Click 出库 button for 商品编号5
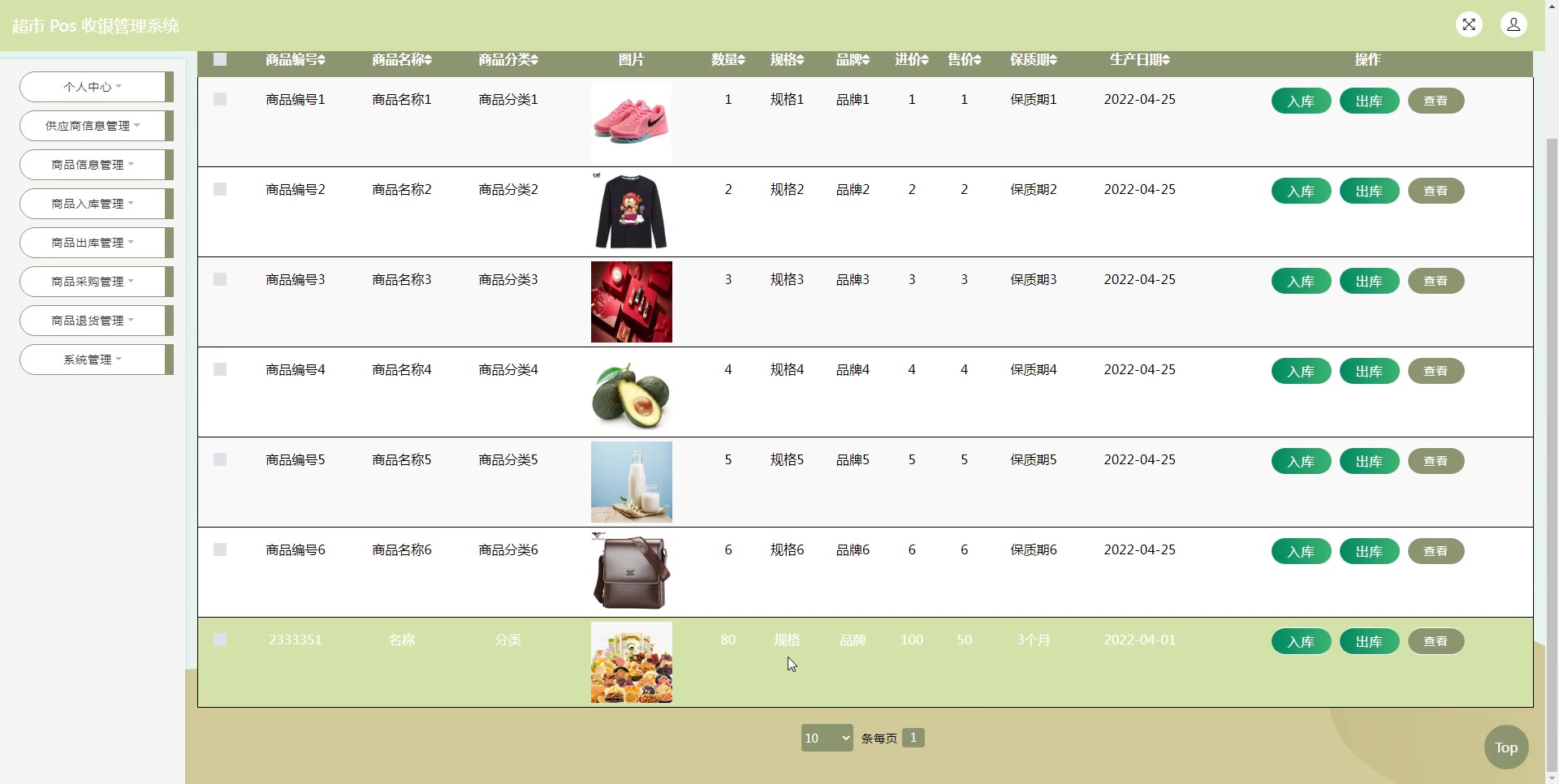The height and width of the screenshot is (784, 1559). (x=1369, y=461)
